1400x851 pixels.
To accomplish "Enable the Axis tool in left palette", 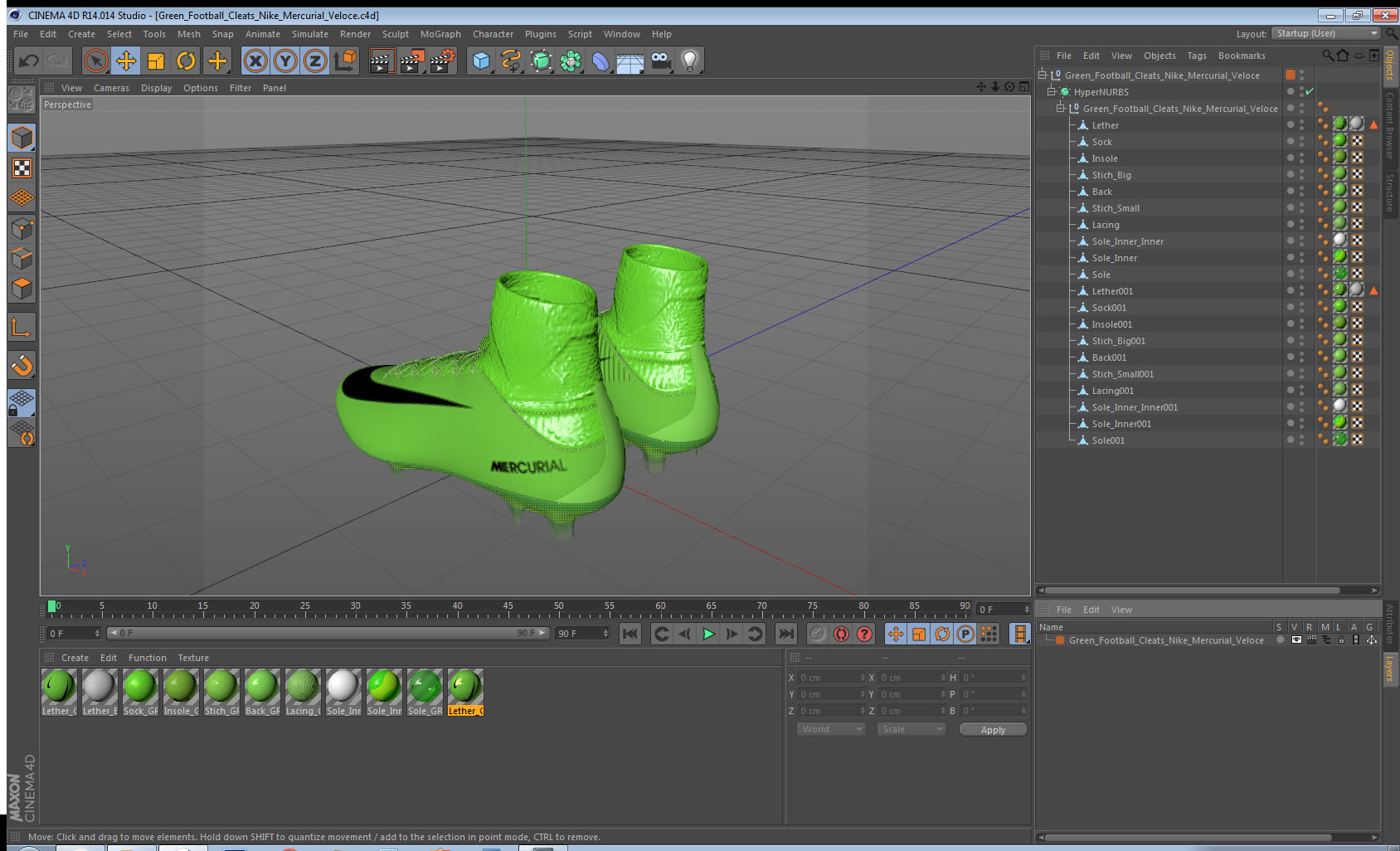I will (22, 328).
